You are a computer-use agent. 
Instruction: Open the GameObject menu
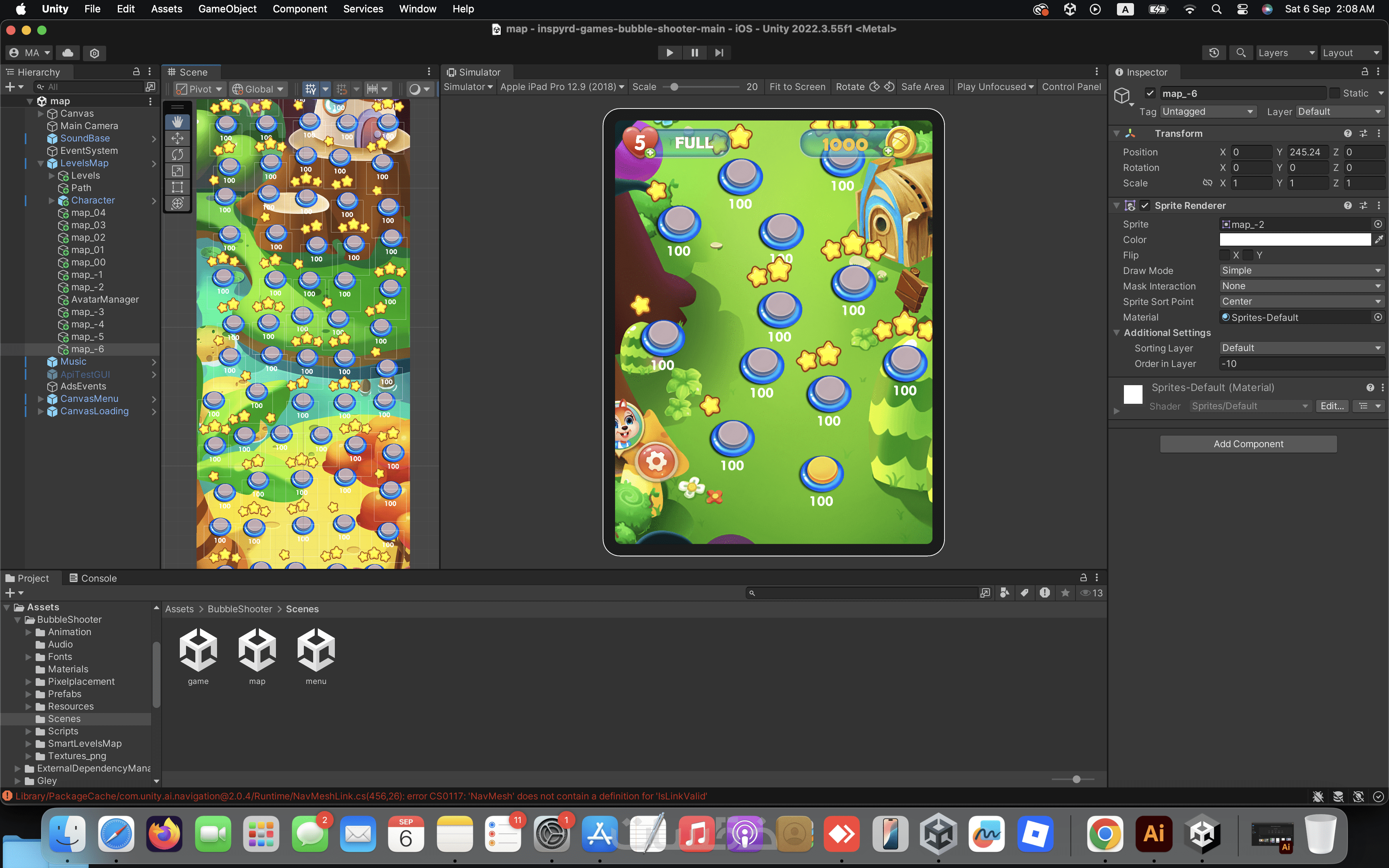pos(227,9)
